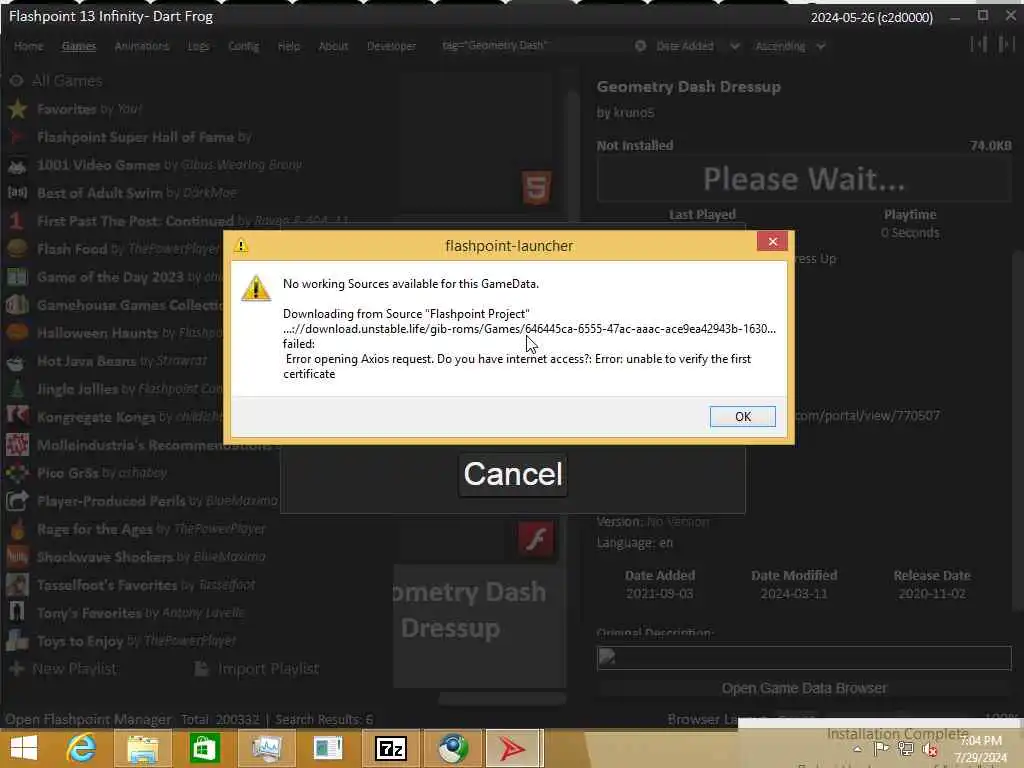Select Toys to Enjoy playlist

[x=121, y=641]
